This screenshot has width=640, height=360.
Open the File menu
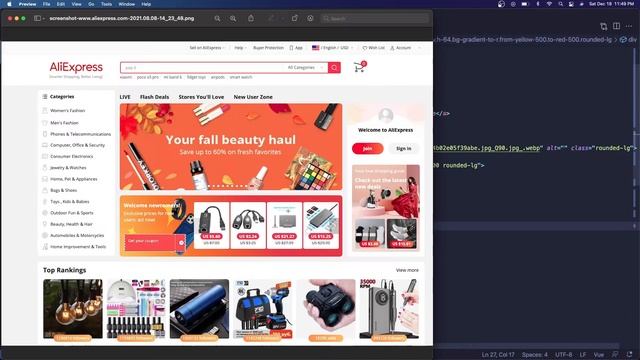47,4
